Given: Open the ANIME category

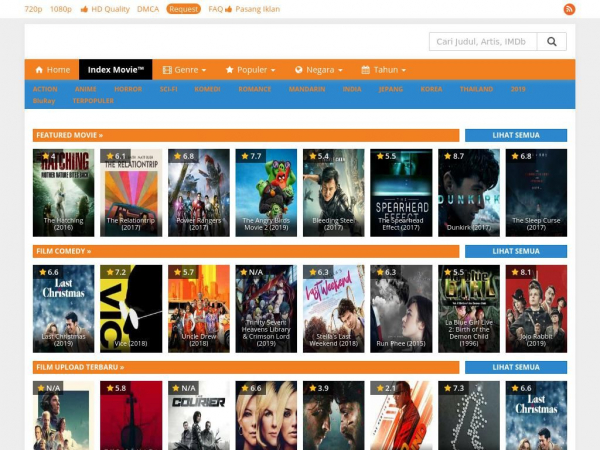Looking at the screenshot, I should point(86,89).
